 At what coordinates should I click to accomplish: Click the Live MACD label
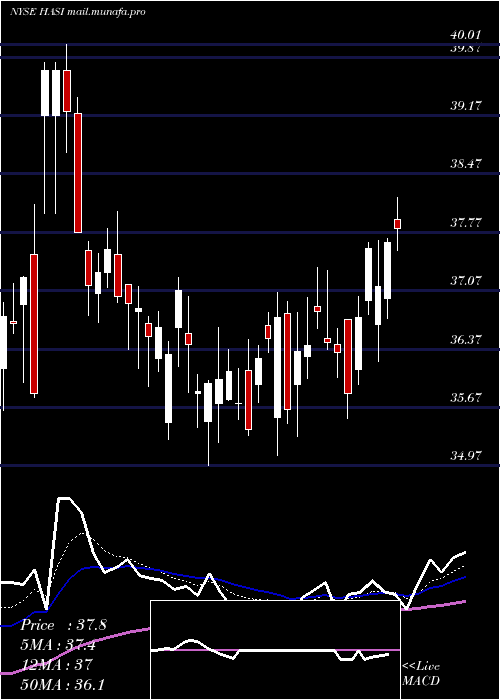(421, 674)
